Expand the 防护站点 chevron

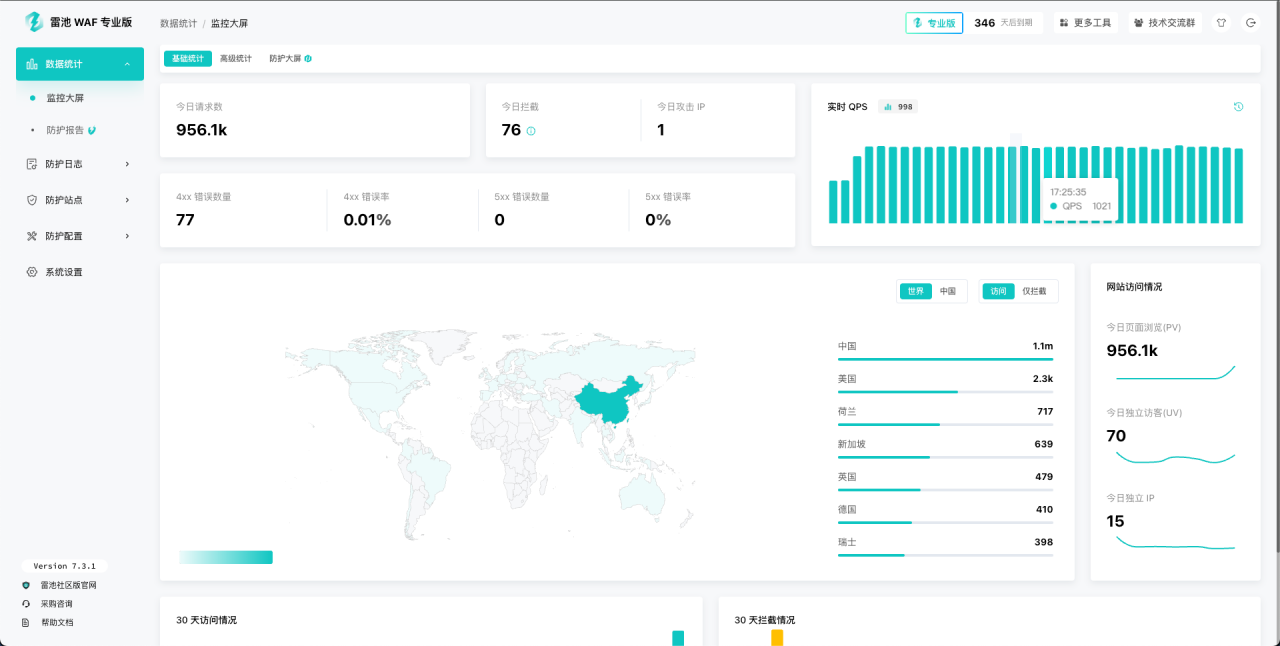(x=127, y=200)
